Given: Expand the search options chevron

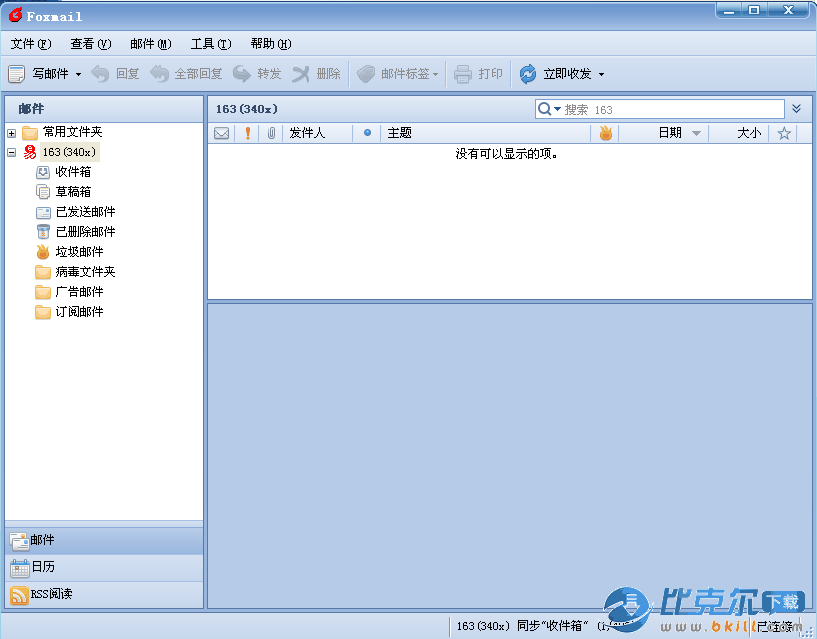Looking at the screenshot, I should point(797,109).
